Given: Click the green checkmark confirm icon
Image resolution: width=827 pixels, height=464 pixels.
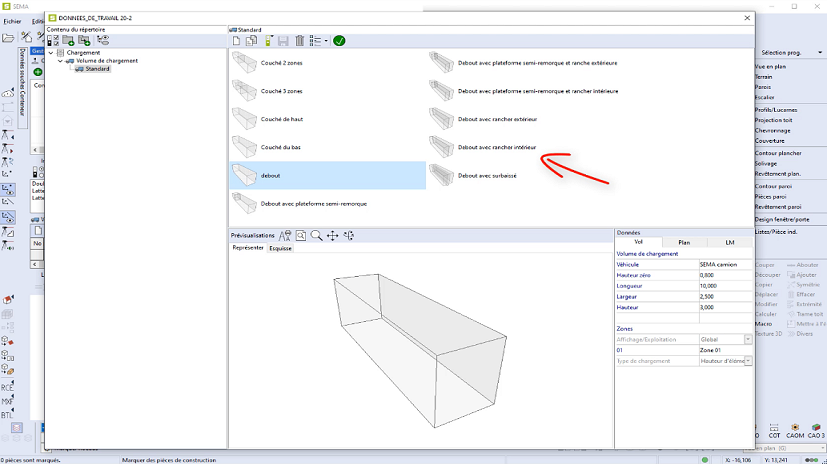Looking at the screenshot, I should [x=339, y=41].
